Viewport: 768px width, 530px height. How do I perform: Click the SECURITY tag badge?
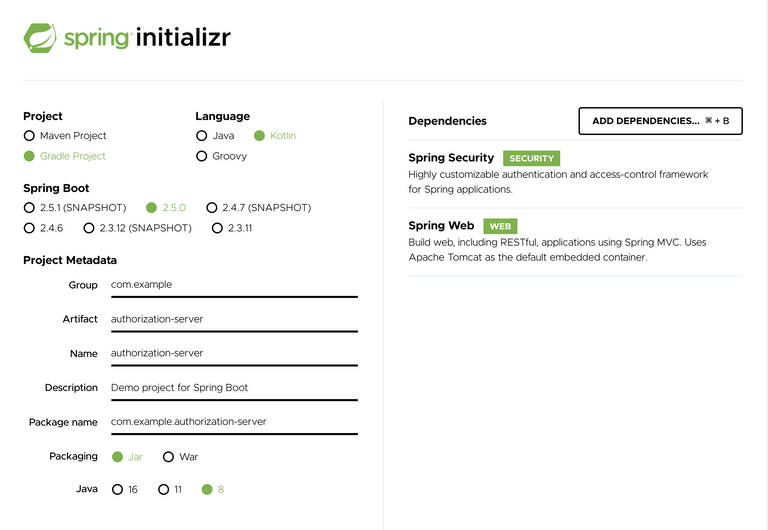[x=531, y=158]
